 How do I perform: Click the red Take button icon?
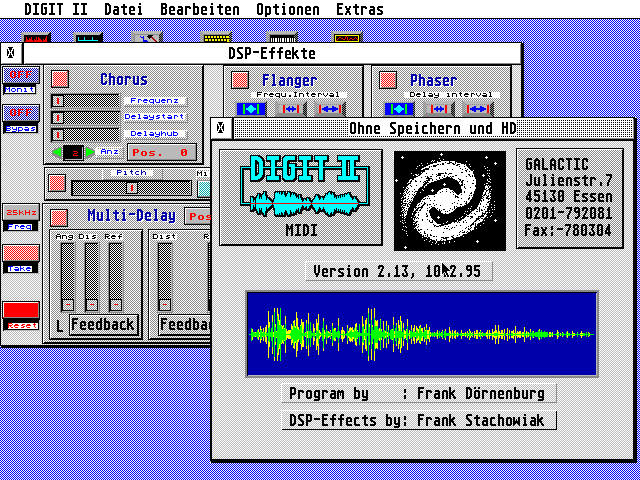[20, 254]
